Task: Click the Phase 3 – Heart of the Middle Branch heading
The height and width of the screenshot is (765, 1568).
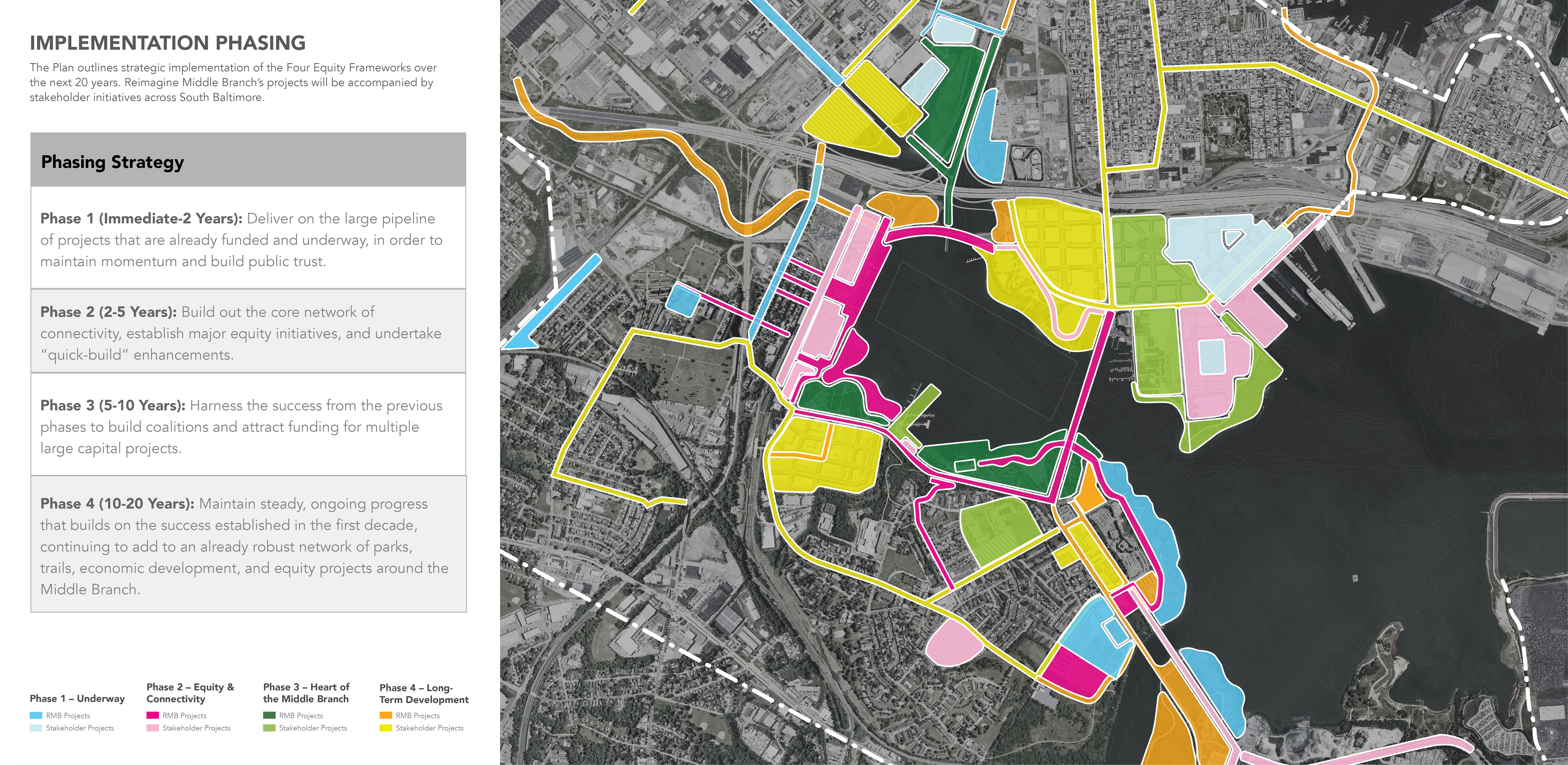Action: pos(306,693)
